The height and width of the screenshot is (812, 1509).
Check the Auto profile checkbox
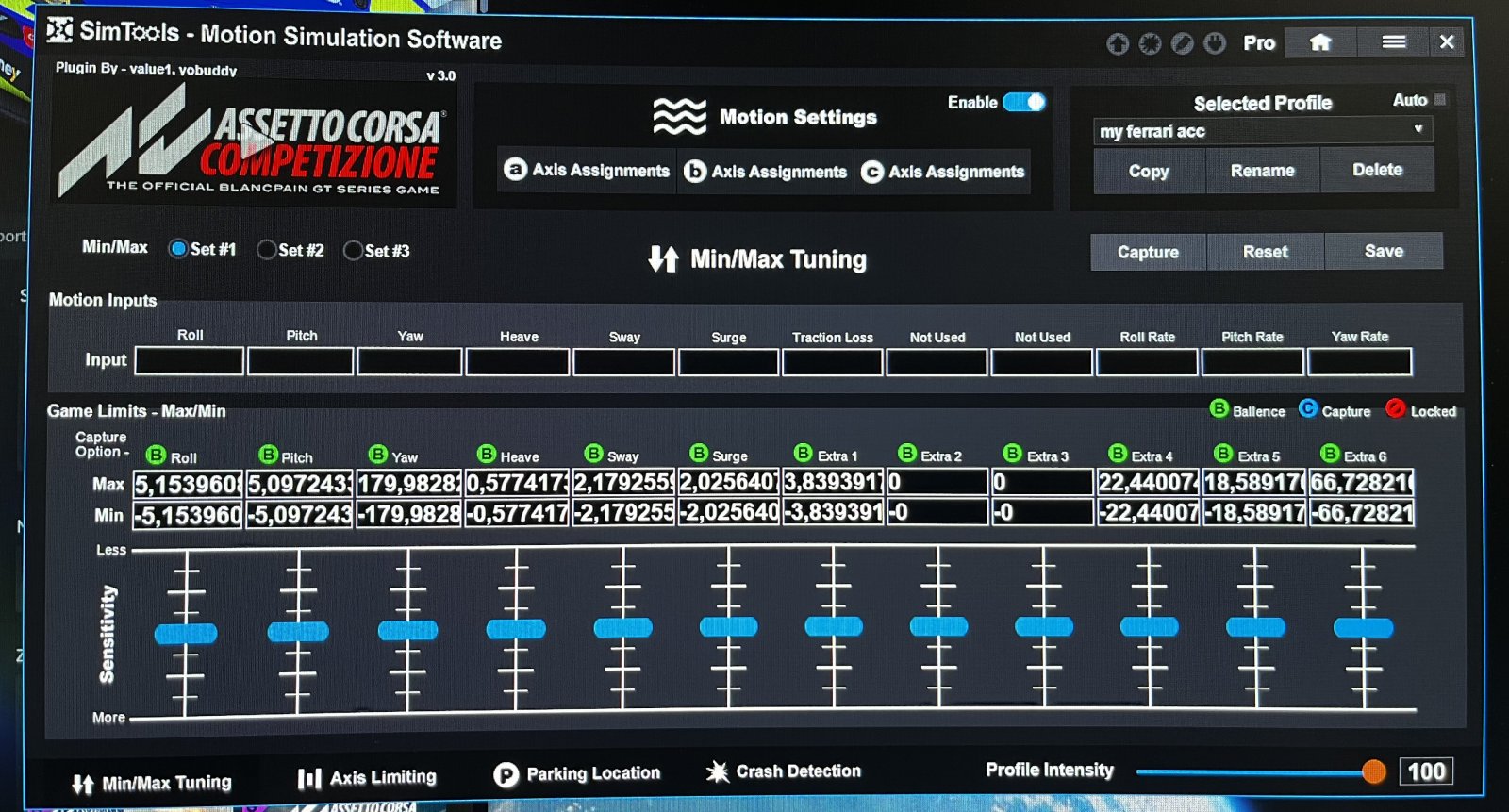tap(1440, 99)
